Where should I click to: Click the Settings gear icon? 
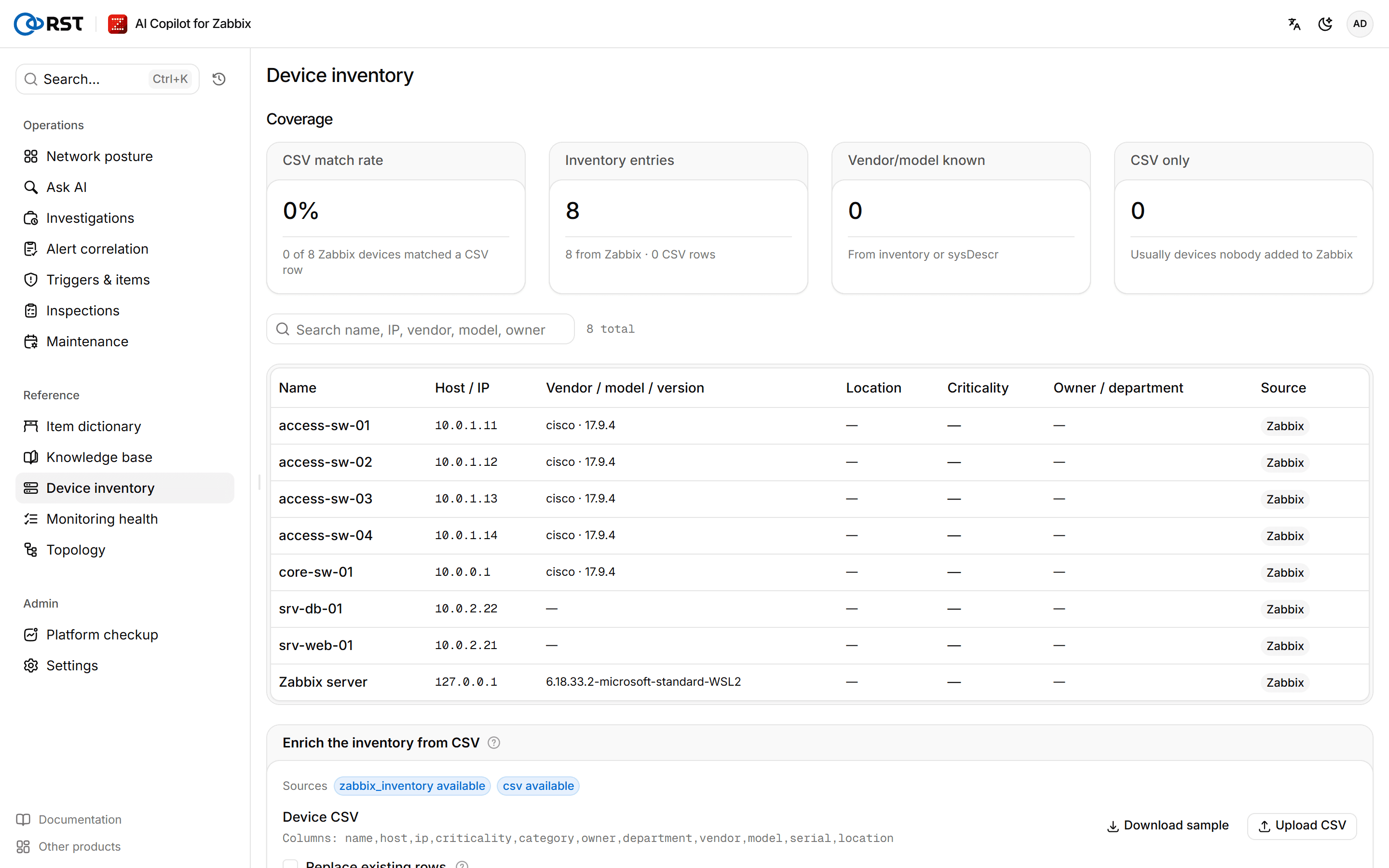[31, 665]
